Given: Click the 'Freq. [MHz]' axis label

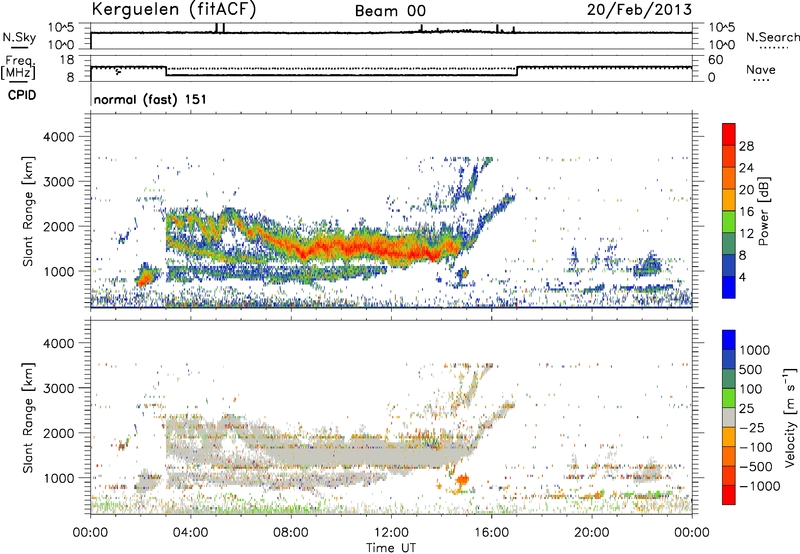Looking at the screenshot, I should [x=18, y=68].
